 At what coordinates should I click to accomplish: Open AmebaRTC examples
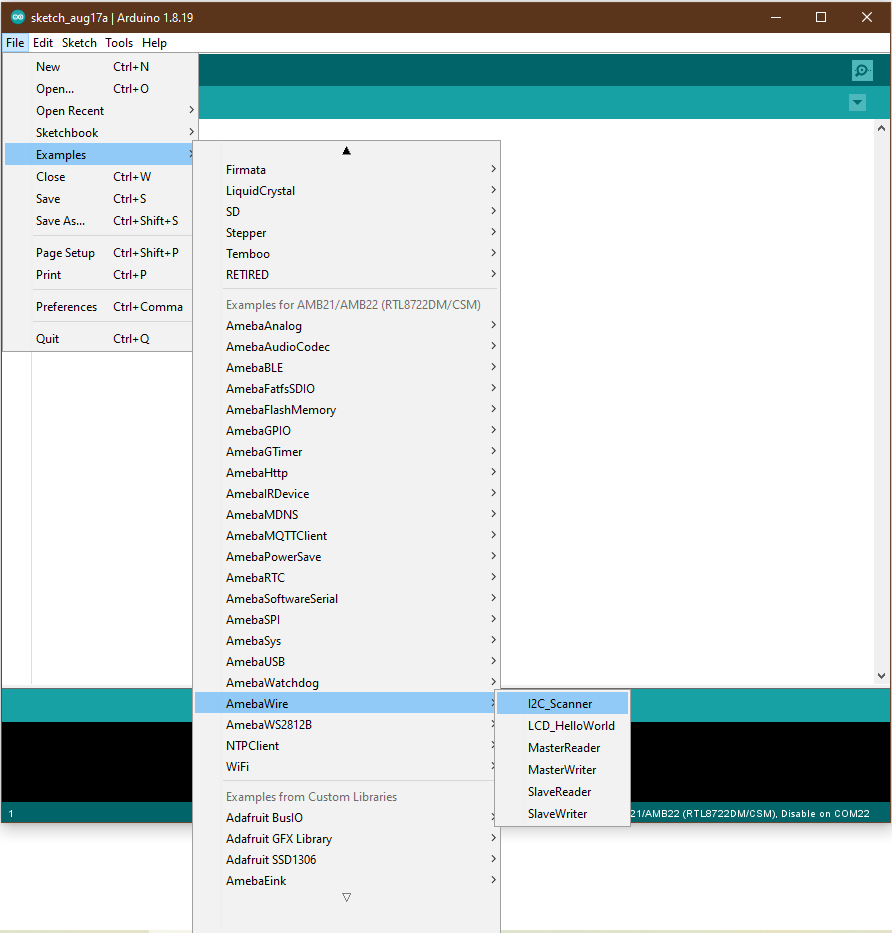click(x=347, y=578)
